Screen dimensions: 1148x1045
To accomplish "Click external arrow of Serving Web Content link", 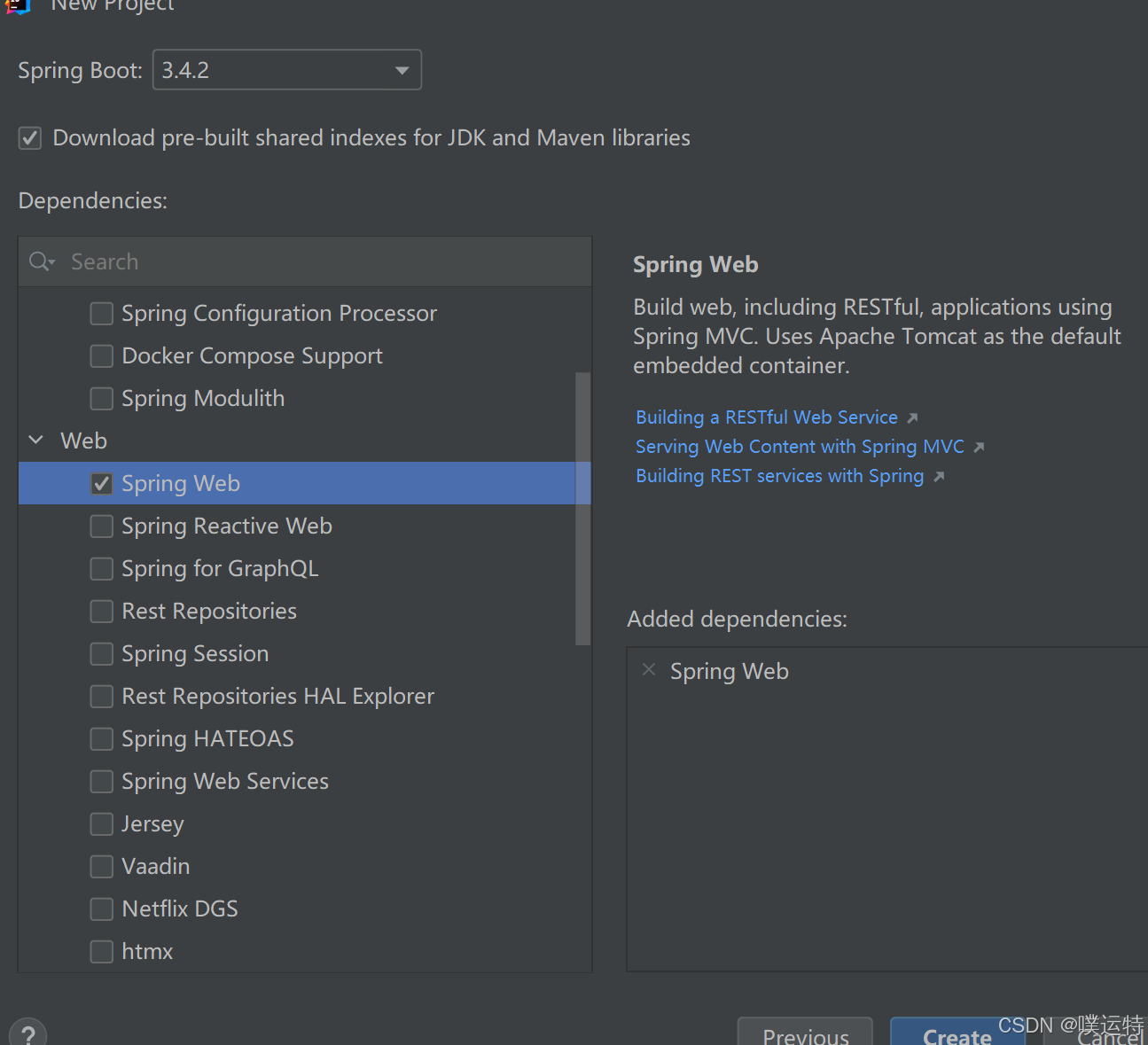I will (x=979, y=448).
